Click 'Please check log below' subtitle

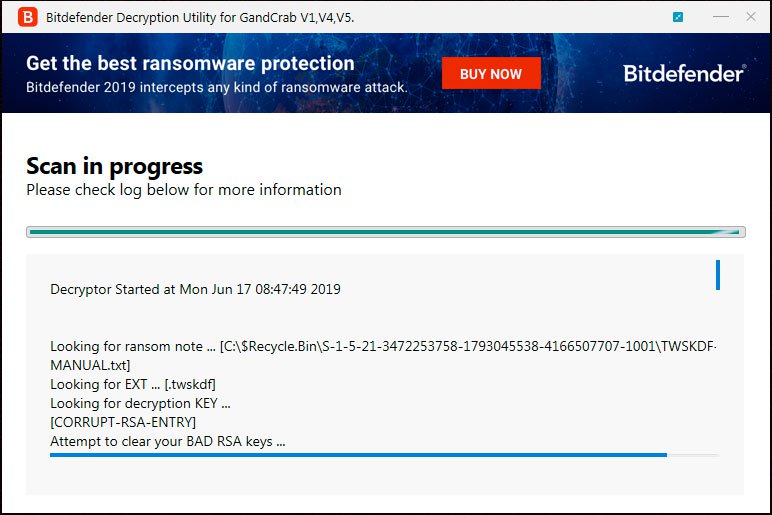pos(184,190)
